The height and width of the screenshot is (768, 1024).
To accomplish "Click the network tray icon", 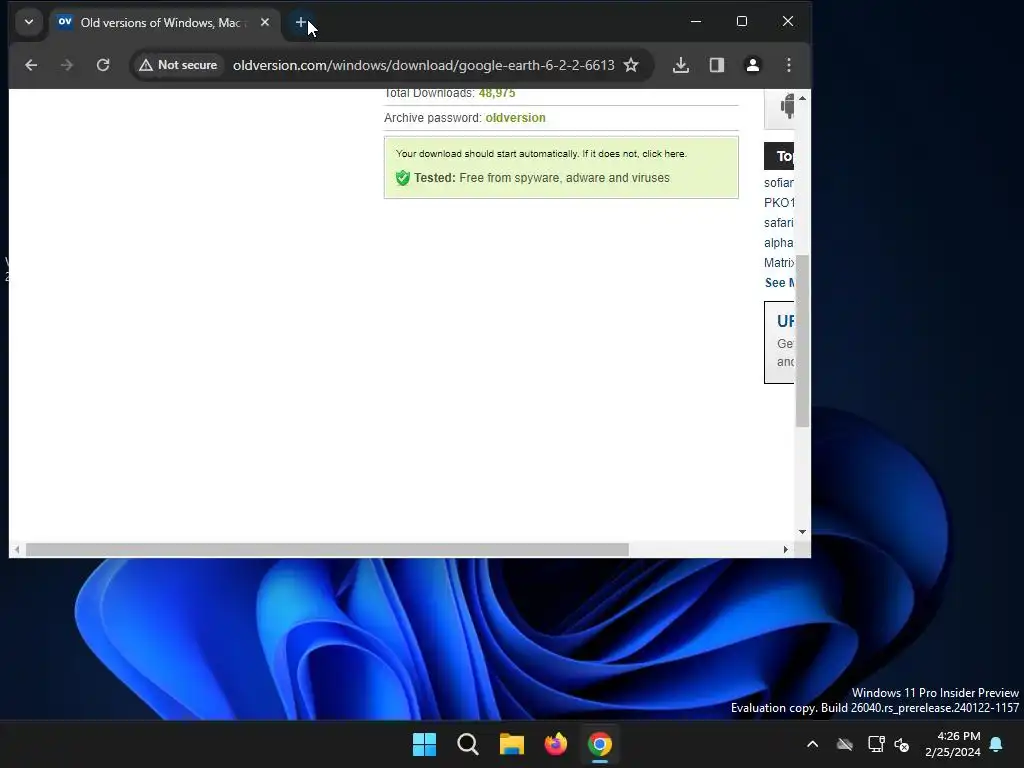I will [876, 744].
